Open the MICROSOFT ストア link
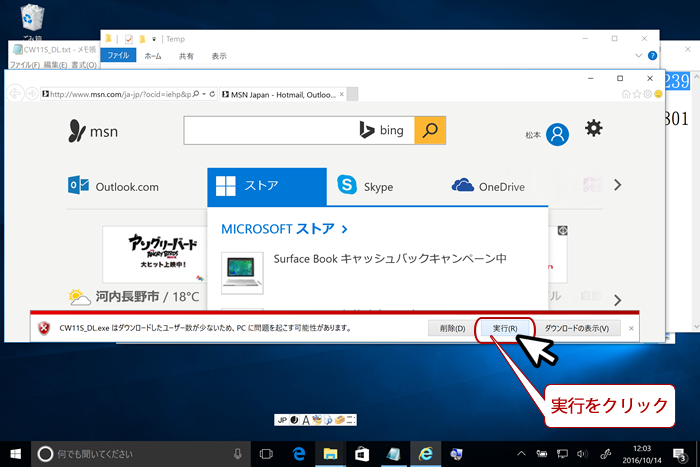This screenshot has width=700, height=467. pyautogui.click(x=284, y=229)
